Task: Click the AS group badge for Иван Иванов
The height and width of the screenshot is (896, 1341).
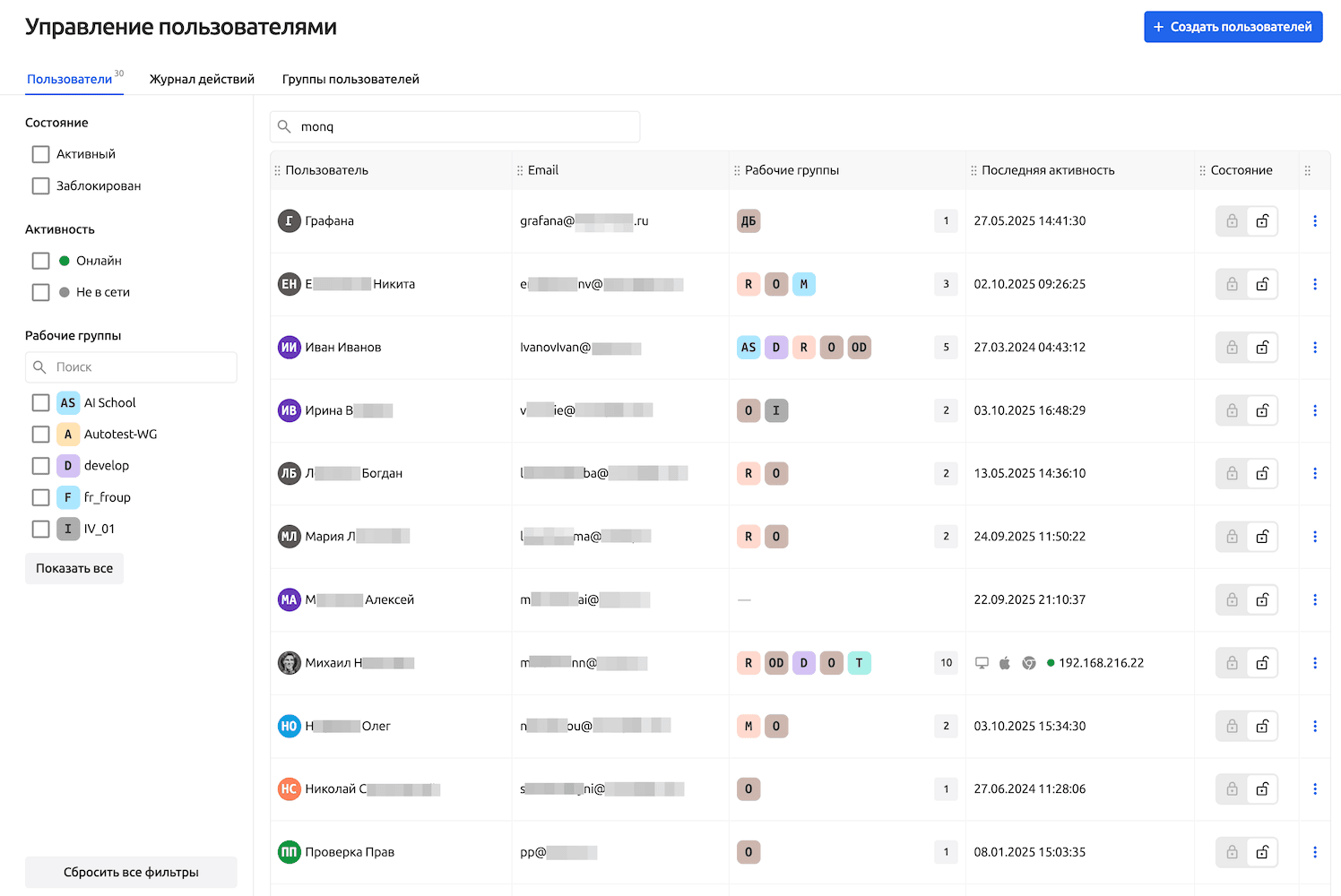Action: (x=748, y=348)
